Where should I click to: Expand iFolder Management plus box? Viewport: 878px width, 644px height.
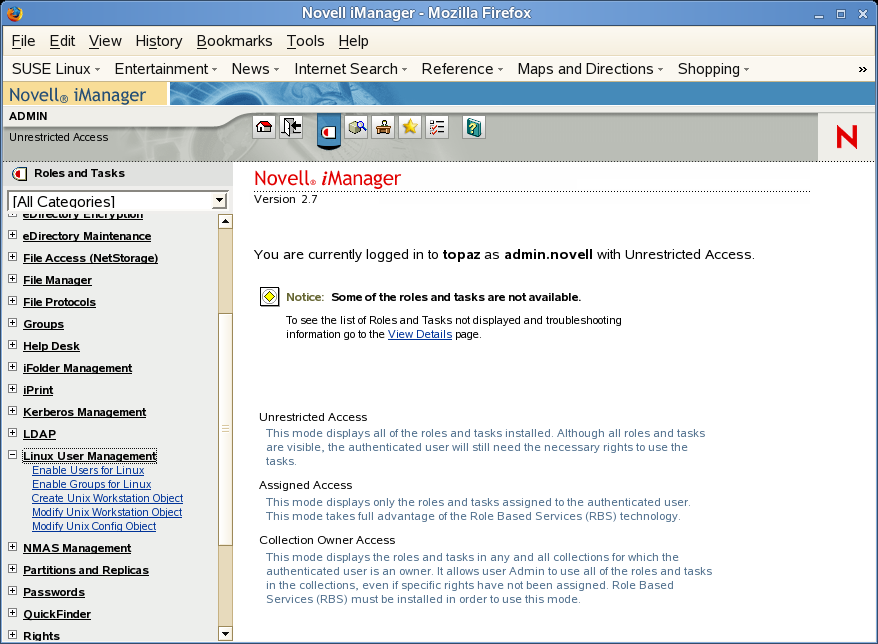pyautogui.click(x=12, y=367)
